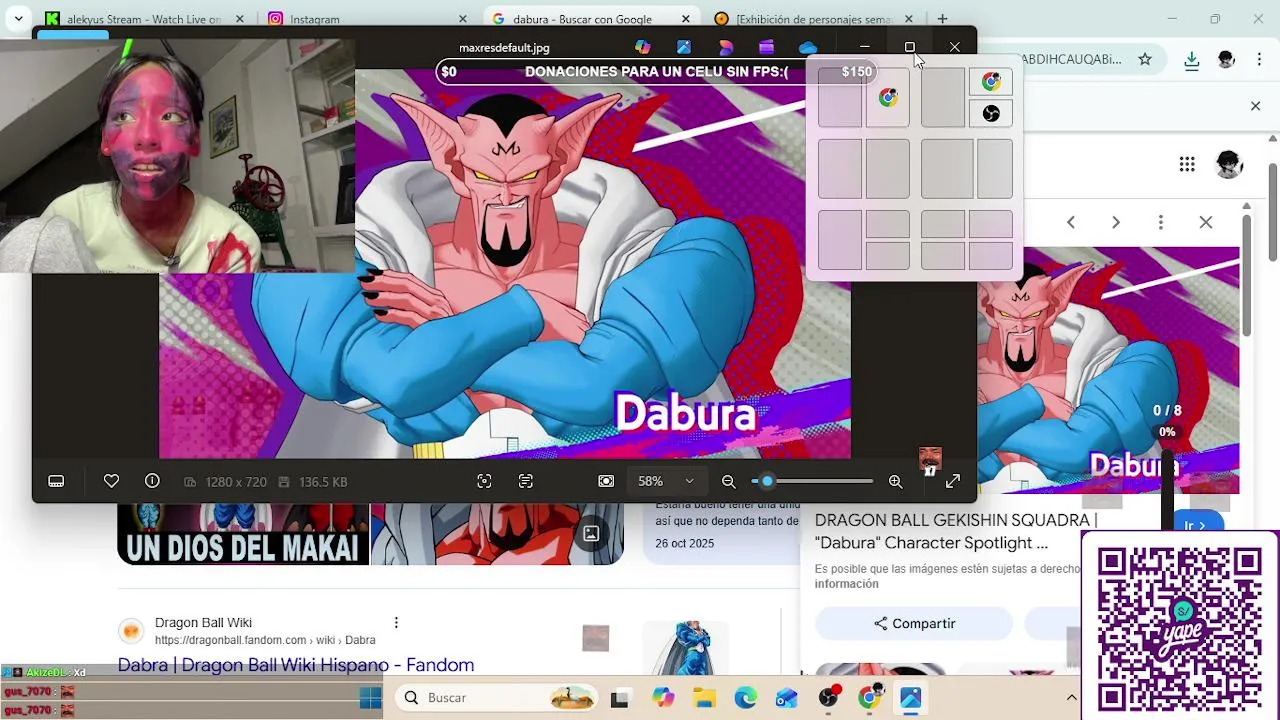Open OBS Studio from taskbar
The width and height of the screenshot is (1280, 720).
point(828,698)
